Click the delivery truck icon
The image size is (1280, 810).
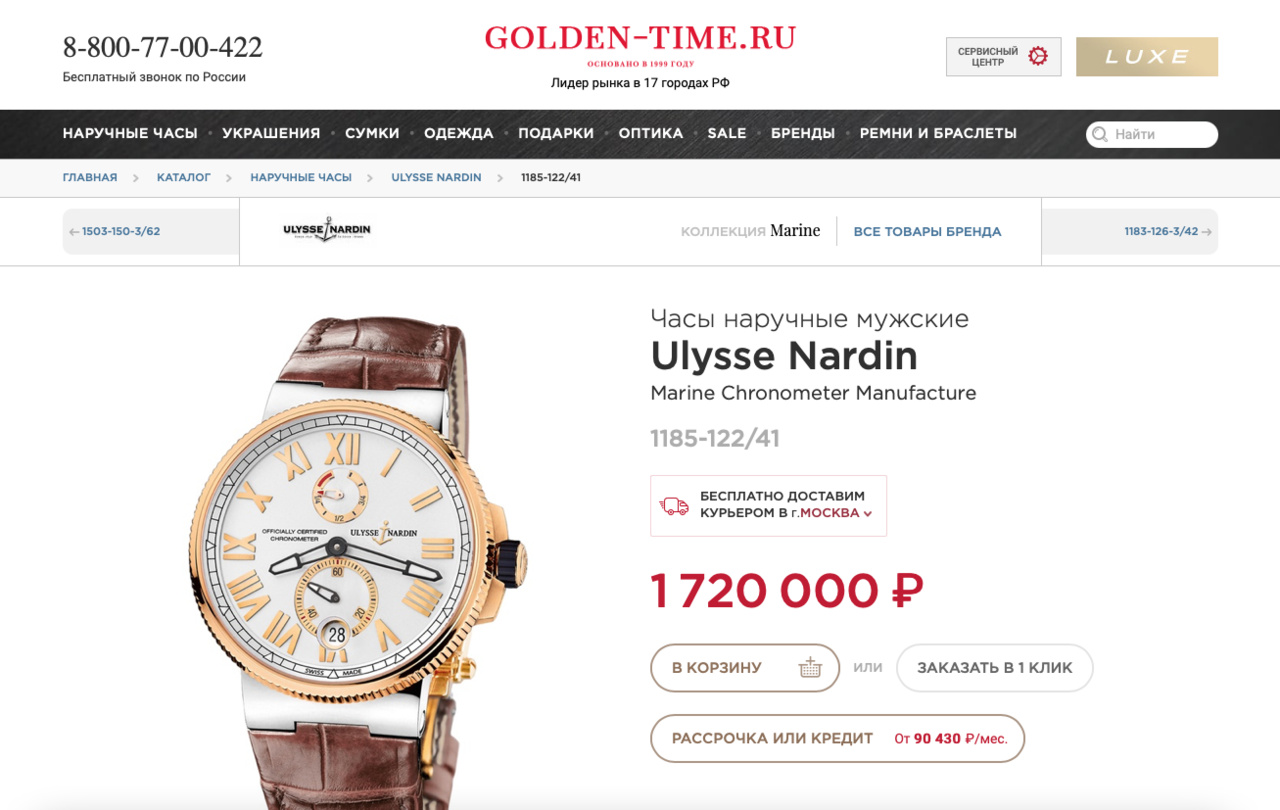coord(675,506)
